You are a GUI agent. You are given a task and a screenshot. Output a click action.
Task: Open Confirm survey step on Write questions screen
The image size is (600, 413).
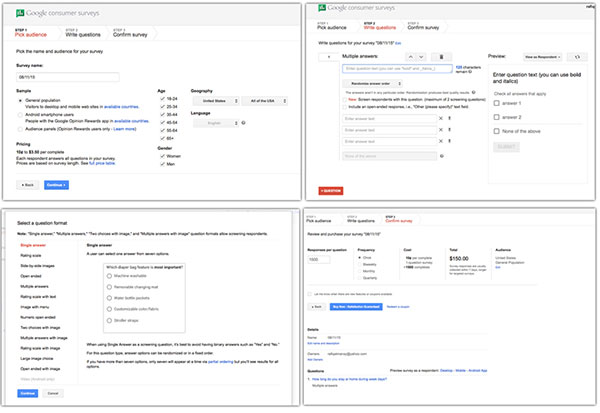(423, 28)
